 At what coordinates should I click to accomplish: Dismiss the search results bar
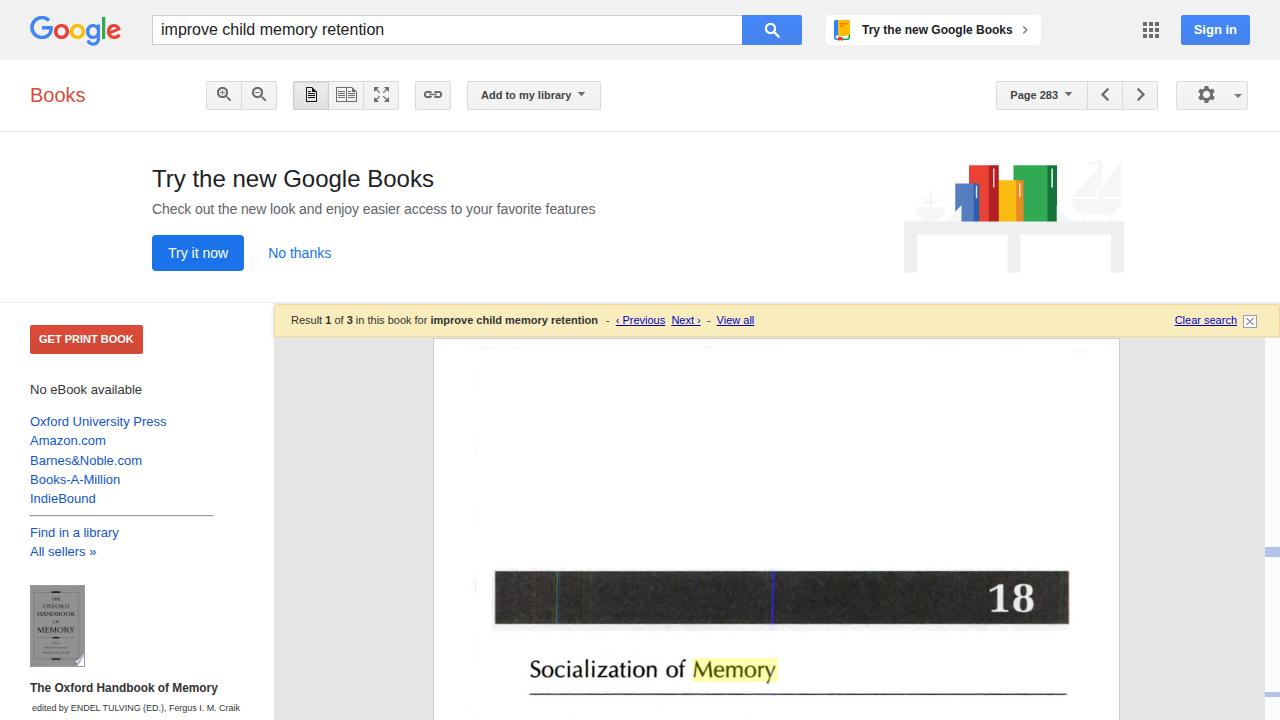point(1249,320)
